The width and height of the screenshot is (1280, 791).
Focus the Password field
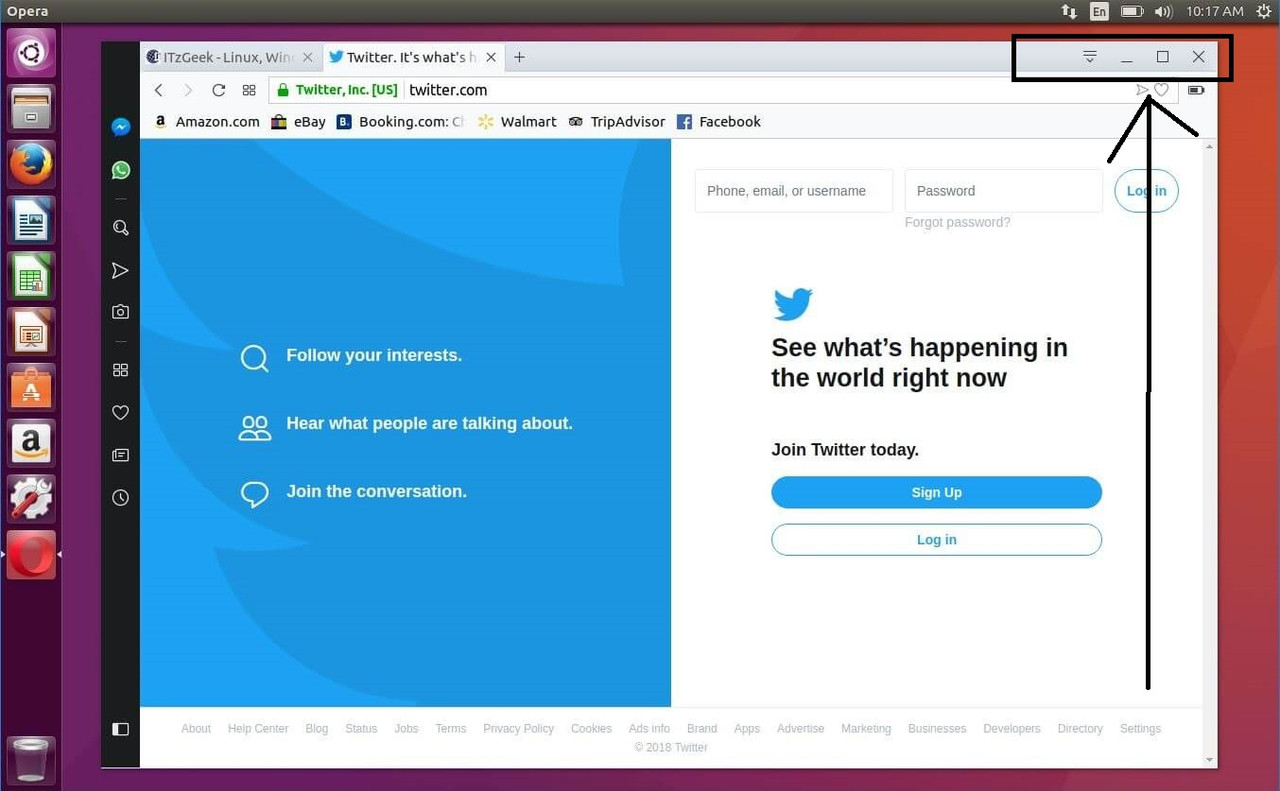[x=1004, y=191]
